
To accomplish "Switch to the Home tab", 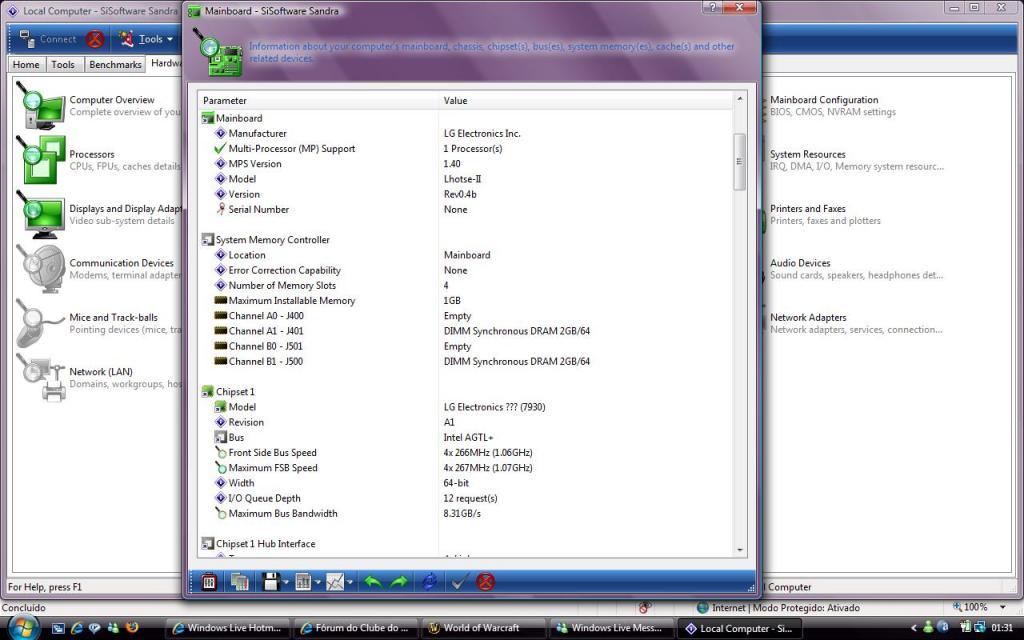I will click(26, 64).
